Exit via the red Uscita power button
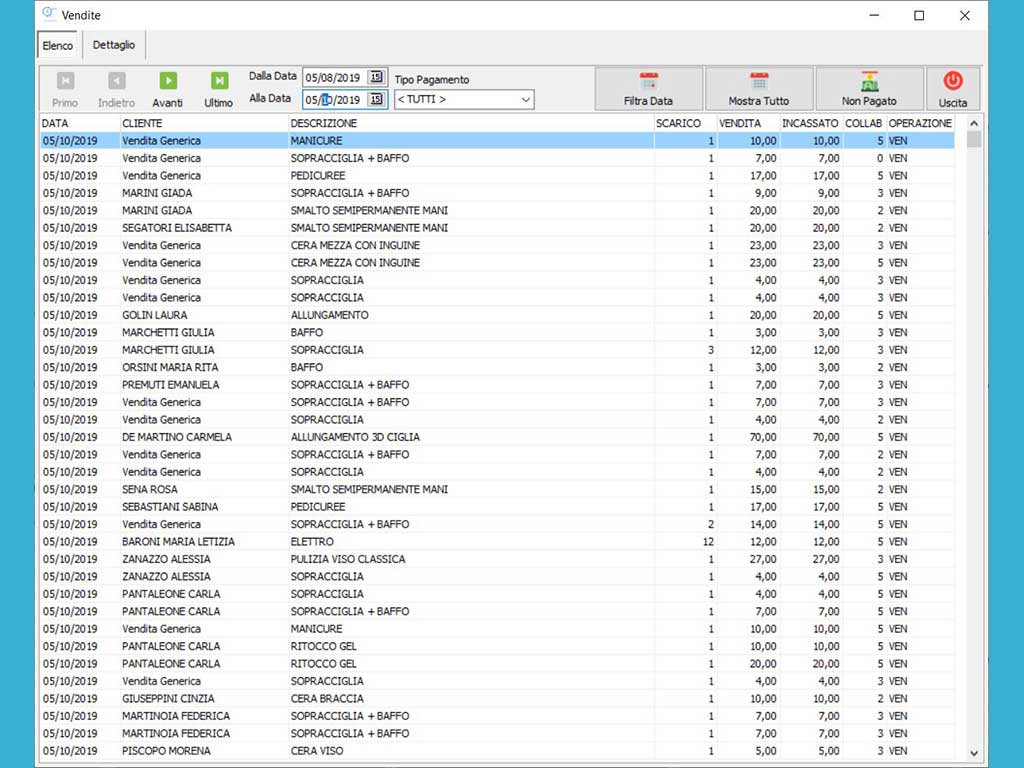The height and width of the screenshot is (768, 1024). (952, 89)
